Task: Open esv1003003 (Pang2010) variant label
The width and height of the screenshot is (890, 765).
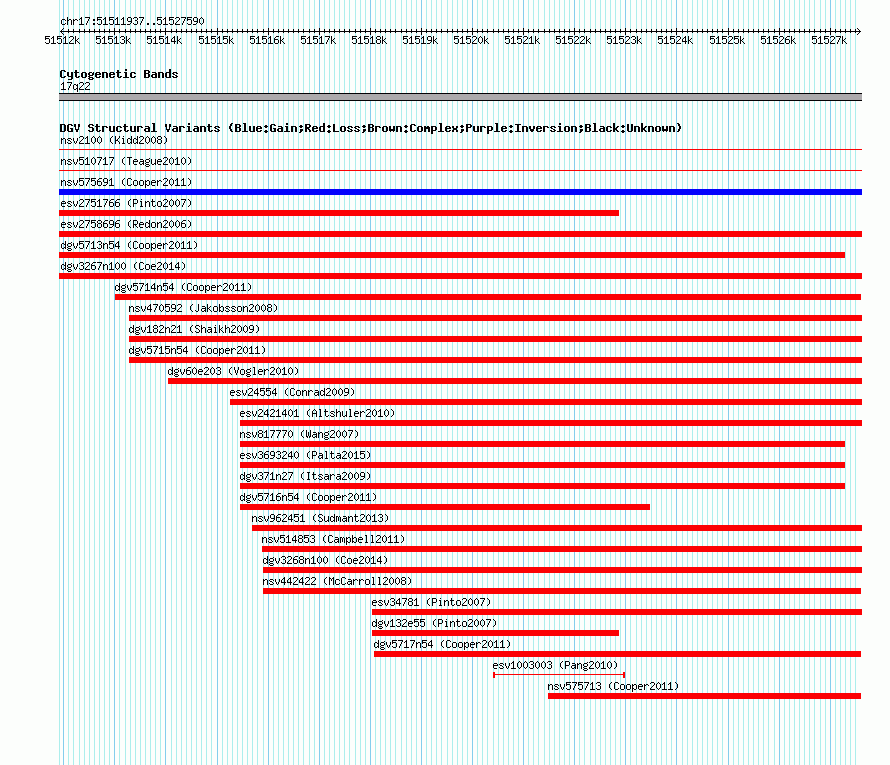Action: coord(555,665)
